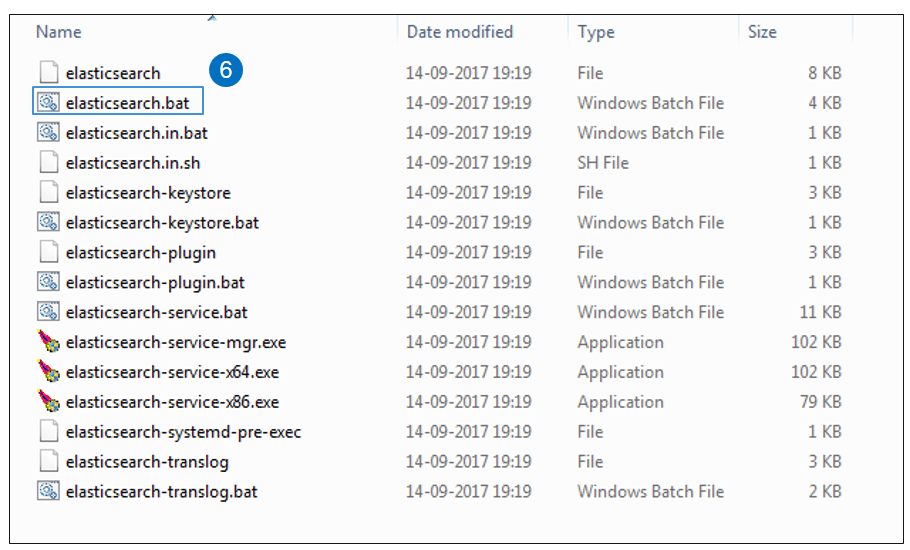
Task: Sort files by the Size column
Action: tap(762, 32)
